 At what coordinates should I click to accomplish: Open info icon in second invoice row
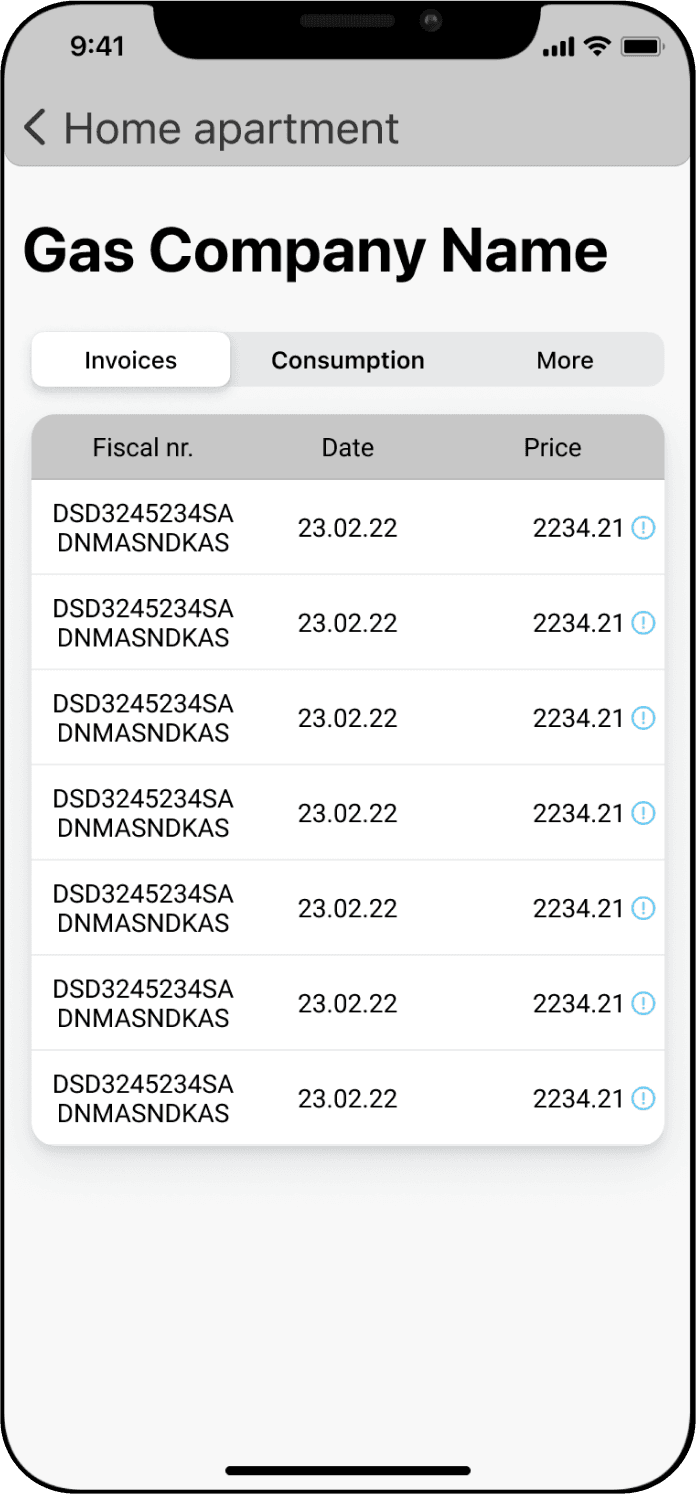[644, 623]
